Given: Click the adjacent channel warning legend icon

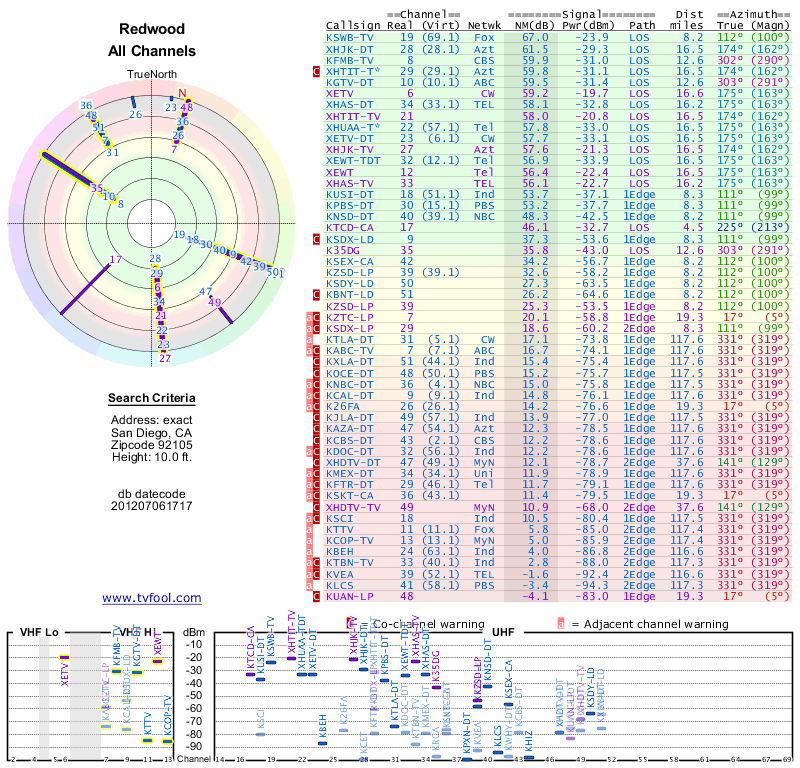Looking at the screenshot, I should click(x=561, y=624).
